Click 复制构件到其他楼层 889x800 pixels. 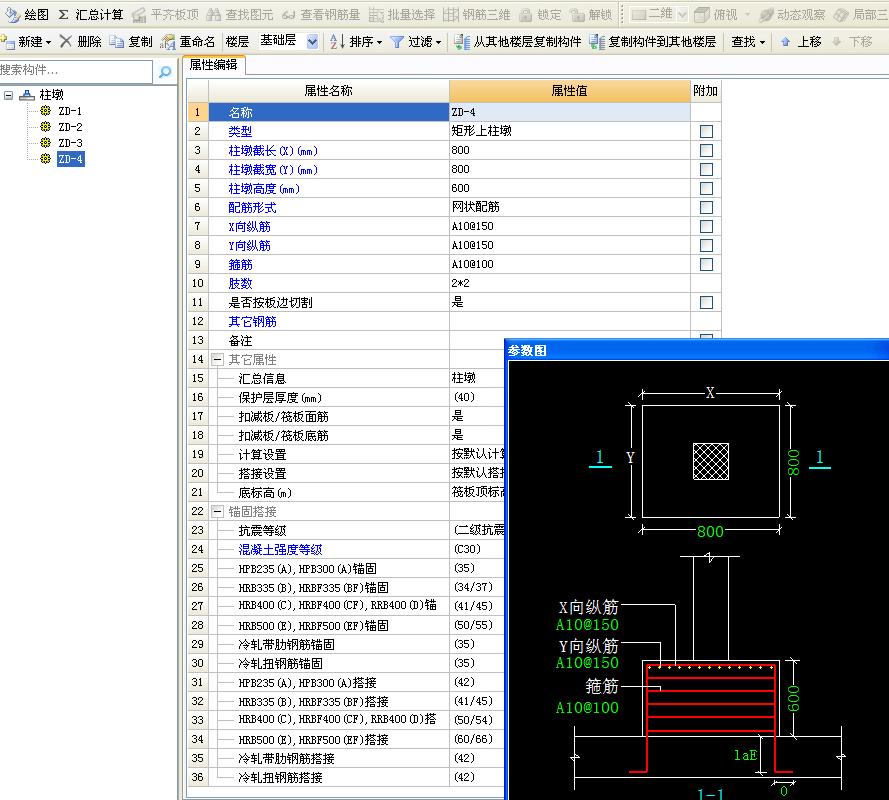[x=652, y=41]
